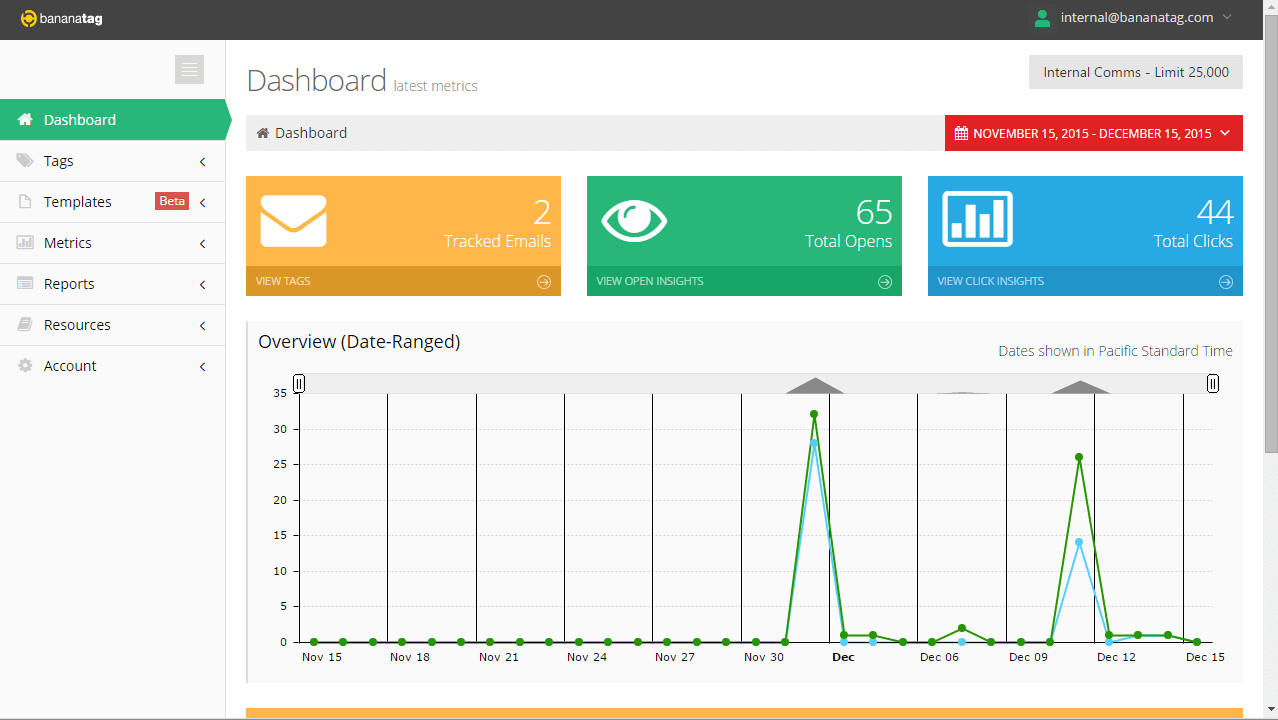Click the bar chart icon on Total Clicks card

click(x=977, y=219)
